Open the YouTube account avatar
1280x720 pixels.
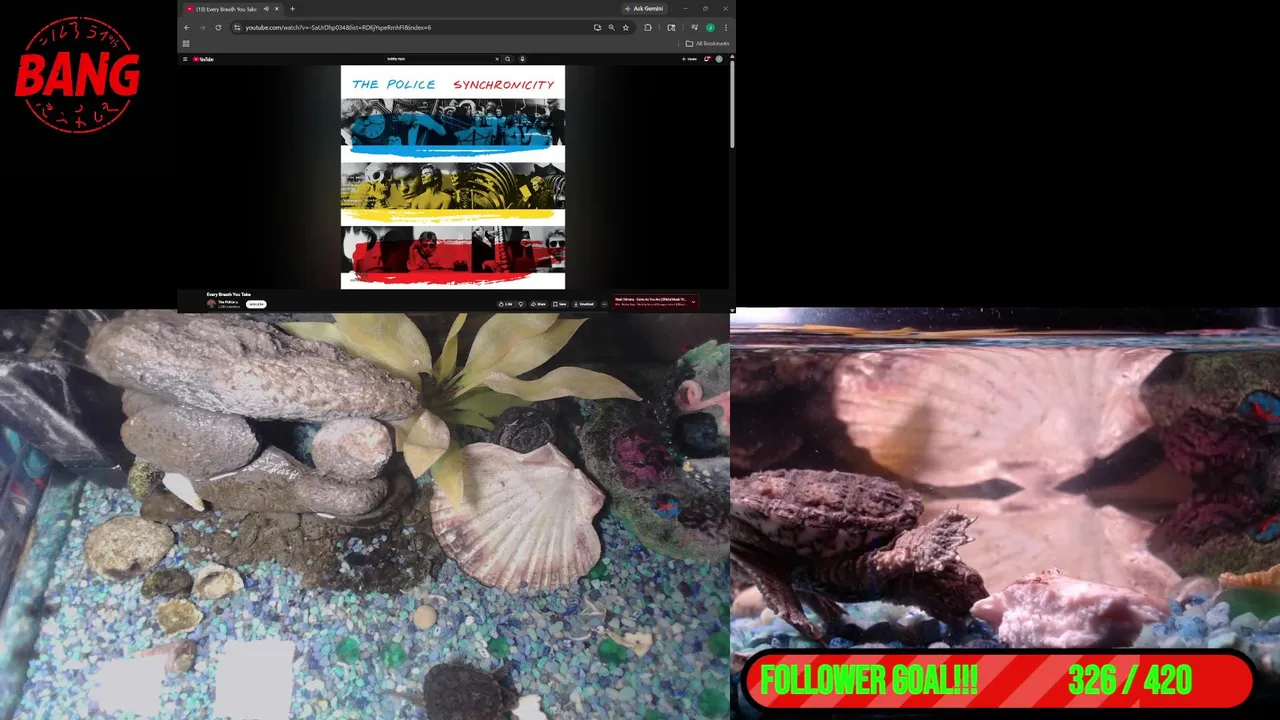point(719,59)
